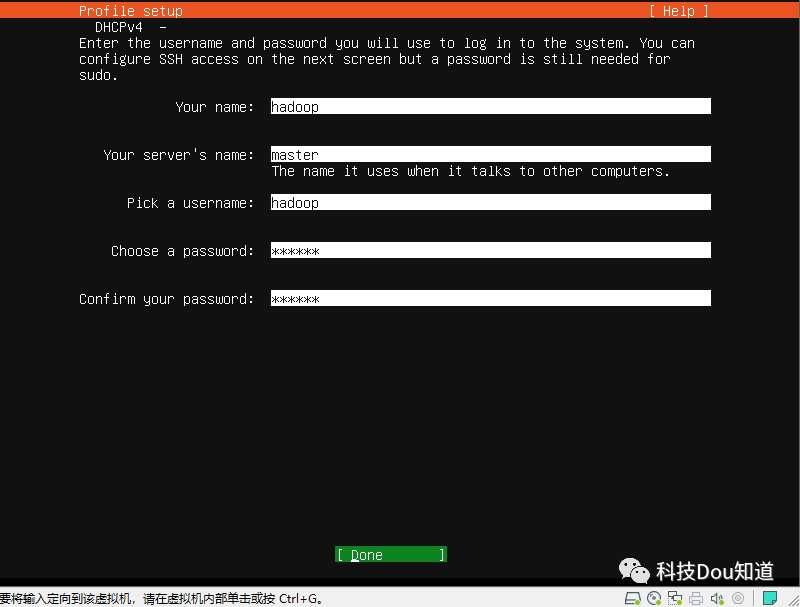800x607 pixels.
Task: Click the 'Enter the username and password' instruction
Action: pos(387,59)
